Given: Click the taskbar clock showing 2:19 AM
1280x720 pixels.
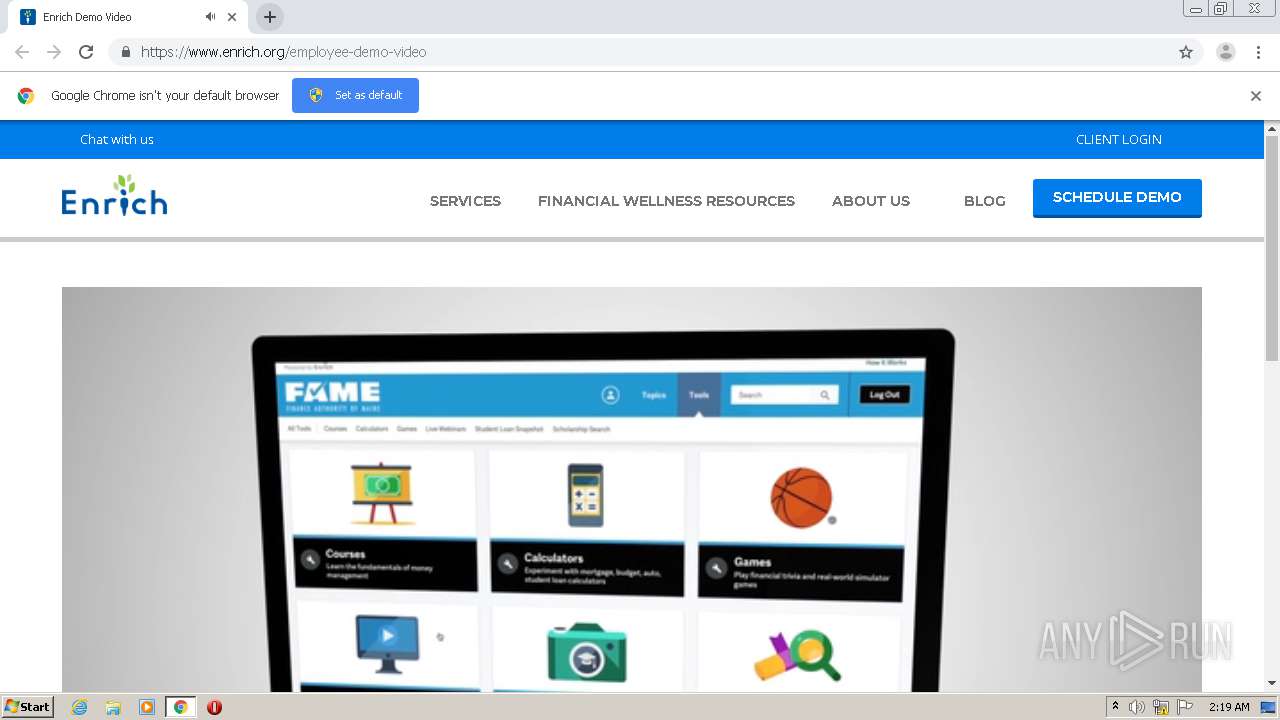Looking at the screenshot, I should 1228,707.
